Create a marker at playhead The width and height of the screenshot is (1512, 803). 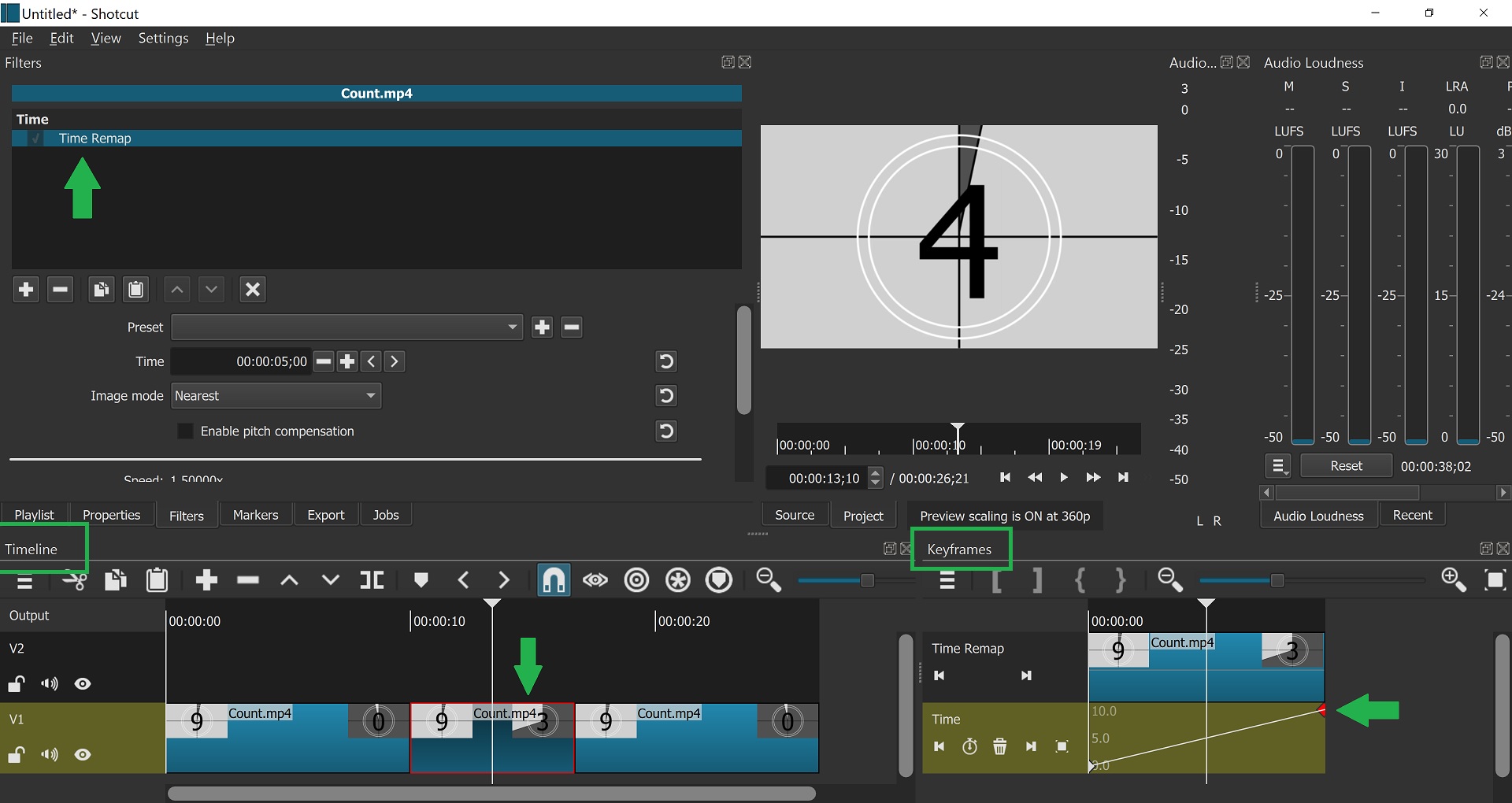(421, 581)
